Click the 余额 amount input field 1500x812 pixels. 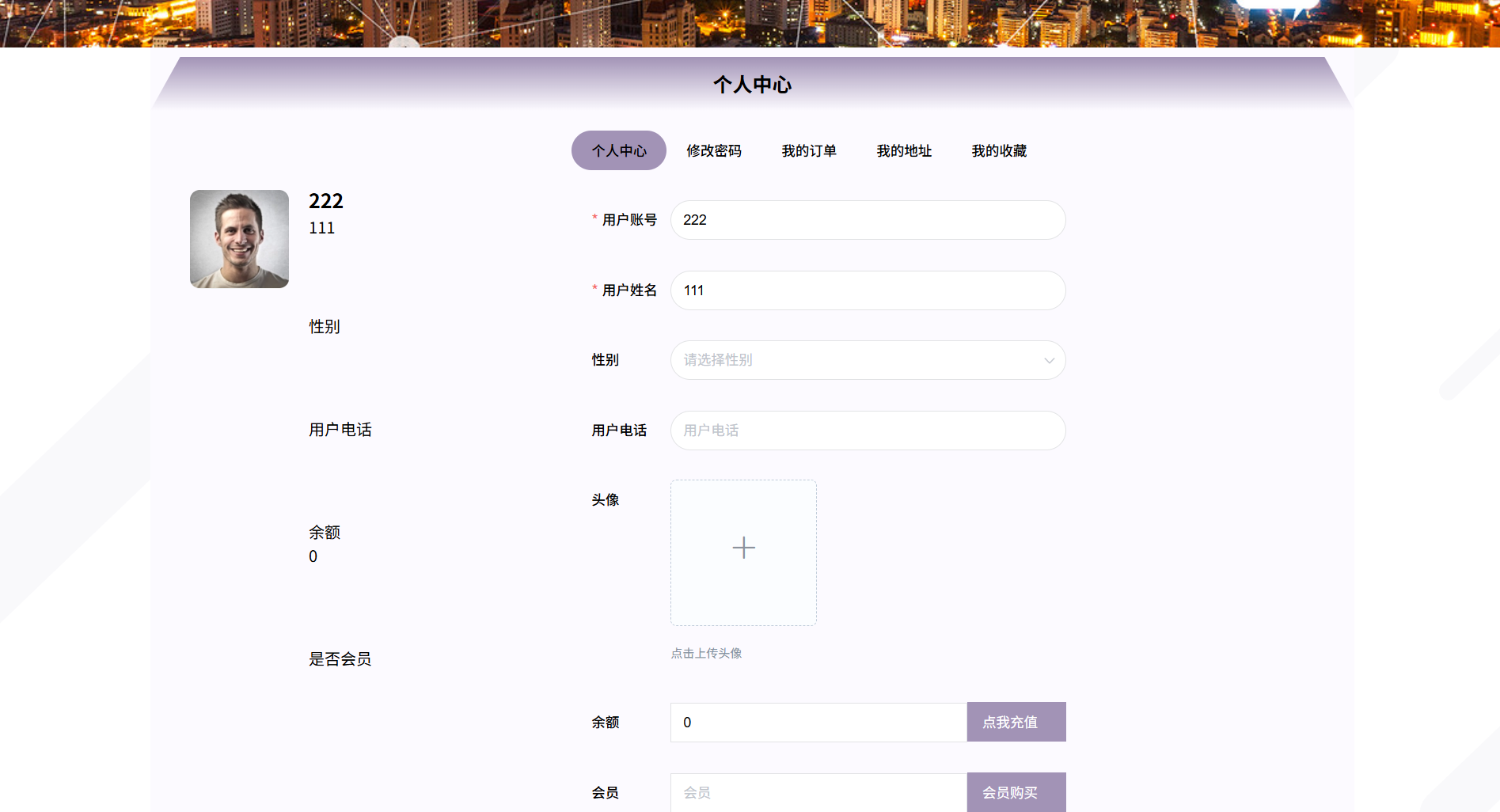818,723
